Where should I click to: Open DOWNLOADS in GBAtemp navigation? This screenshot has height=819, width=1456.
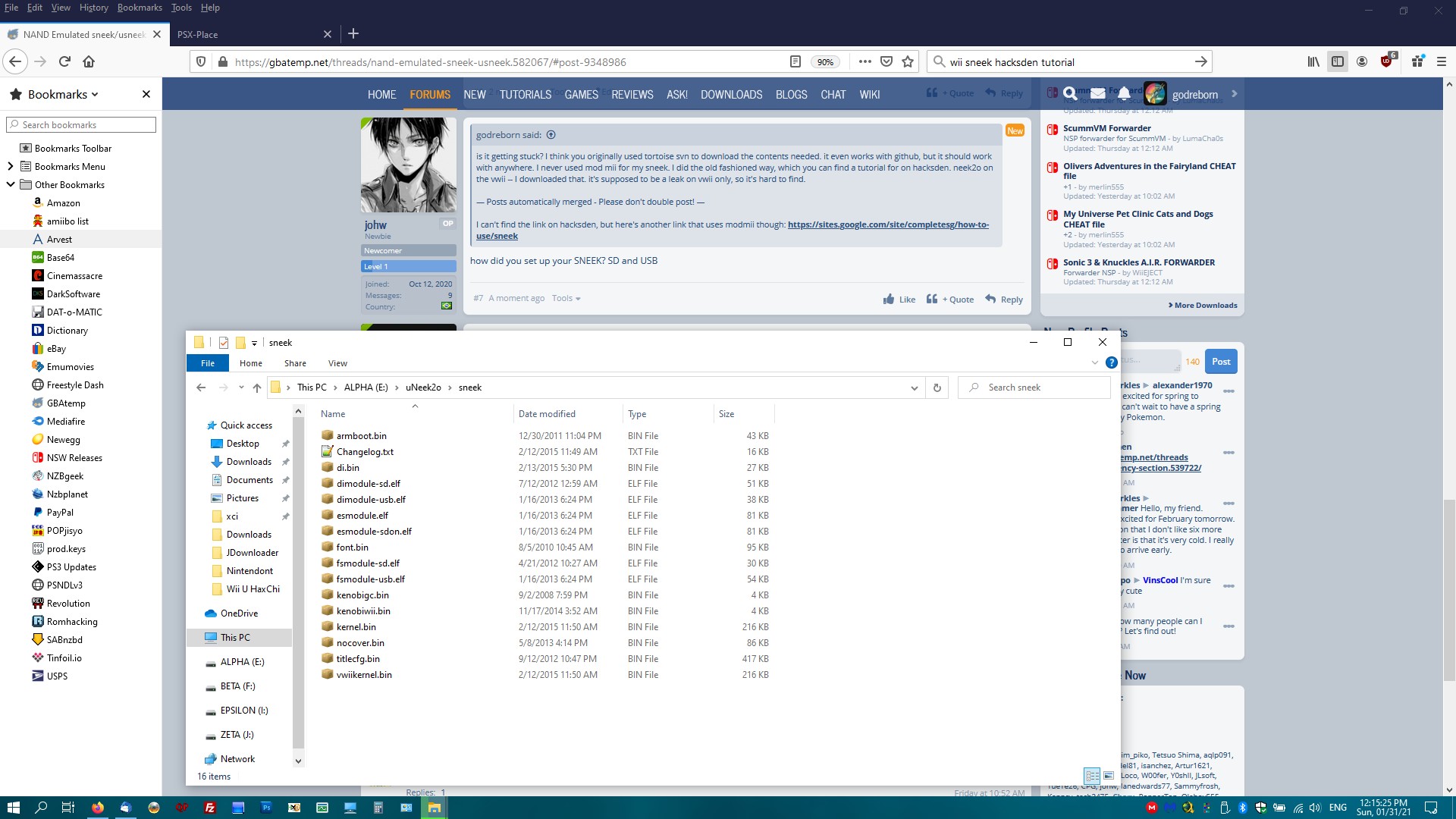(732, 95)
